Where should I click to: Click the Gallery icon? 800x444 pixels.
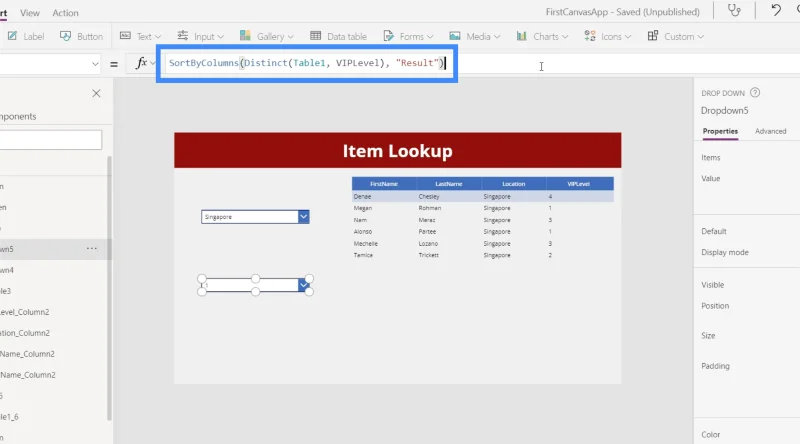245,36
